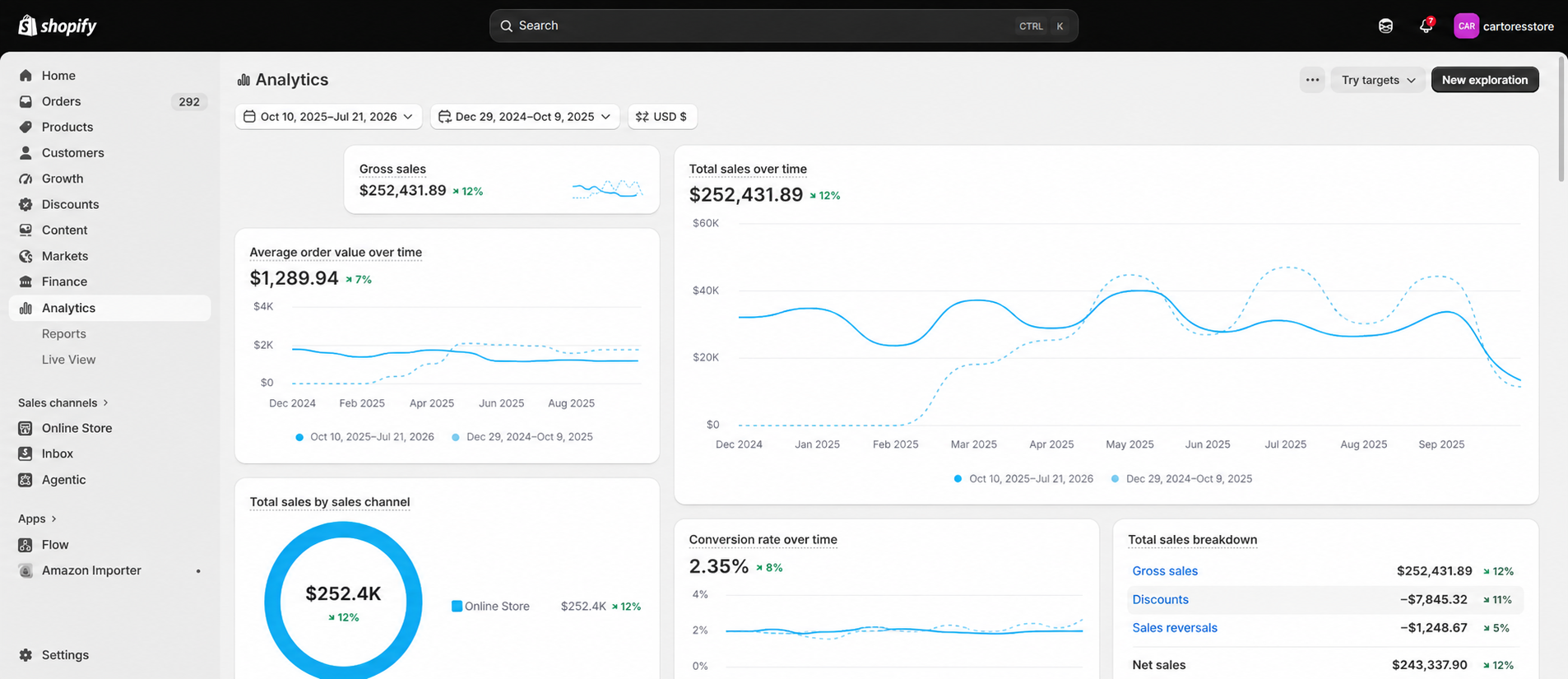Click the CAR store avatar

tap(1466, 26)
